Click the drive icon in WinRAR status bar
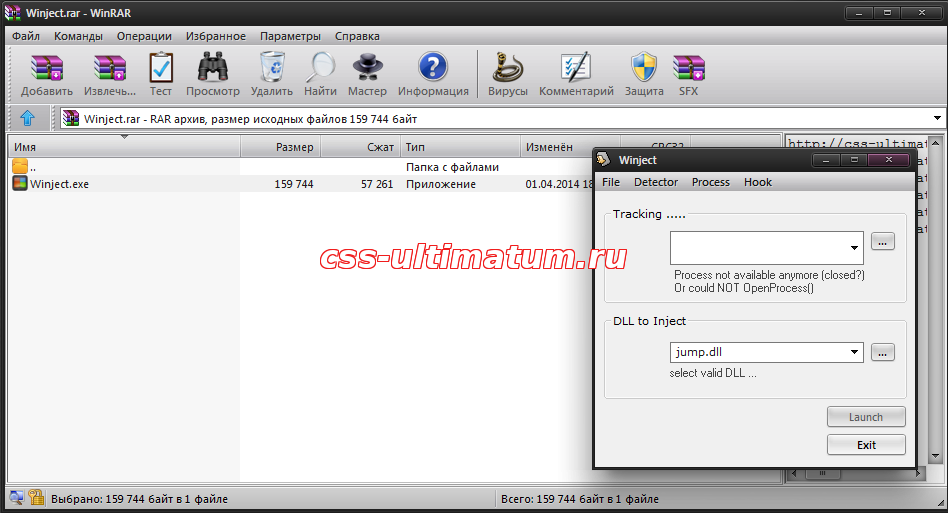Viewport: 948px width, 513px height. [x=16, y=498]
